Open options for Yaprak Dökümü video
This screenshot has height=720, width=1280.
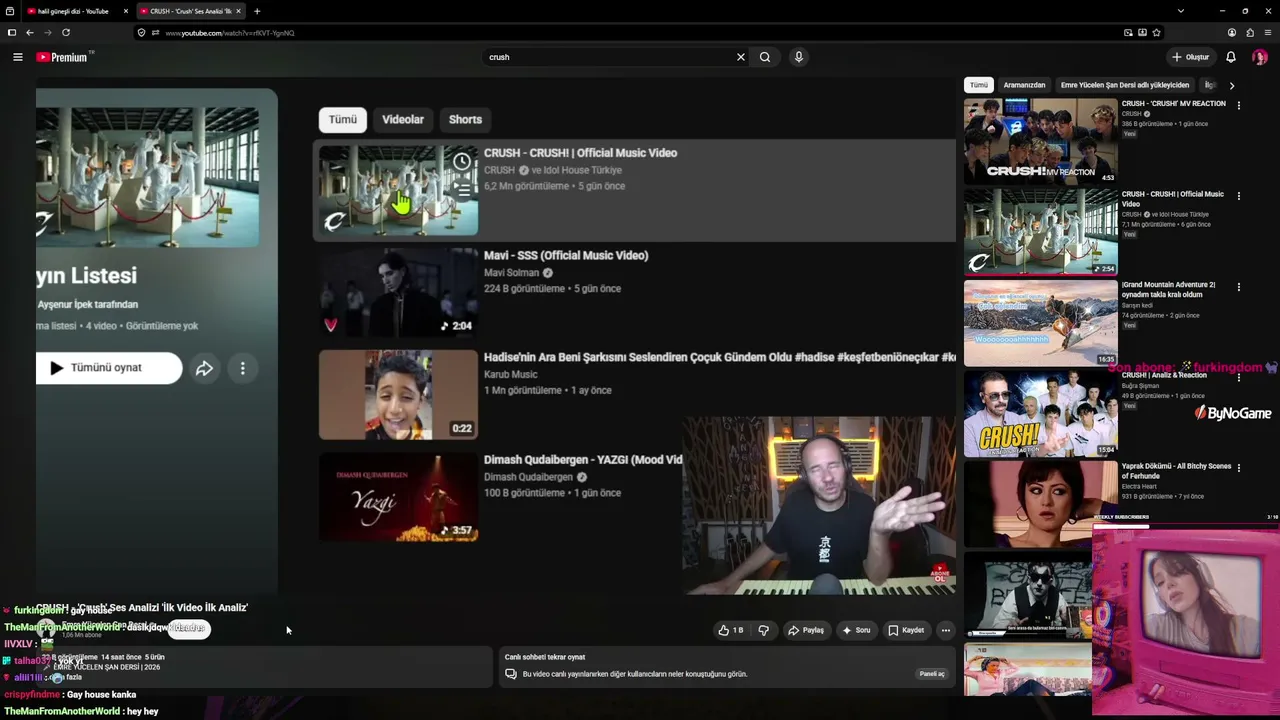1239,468
